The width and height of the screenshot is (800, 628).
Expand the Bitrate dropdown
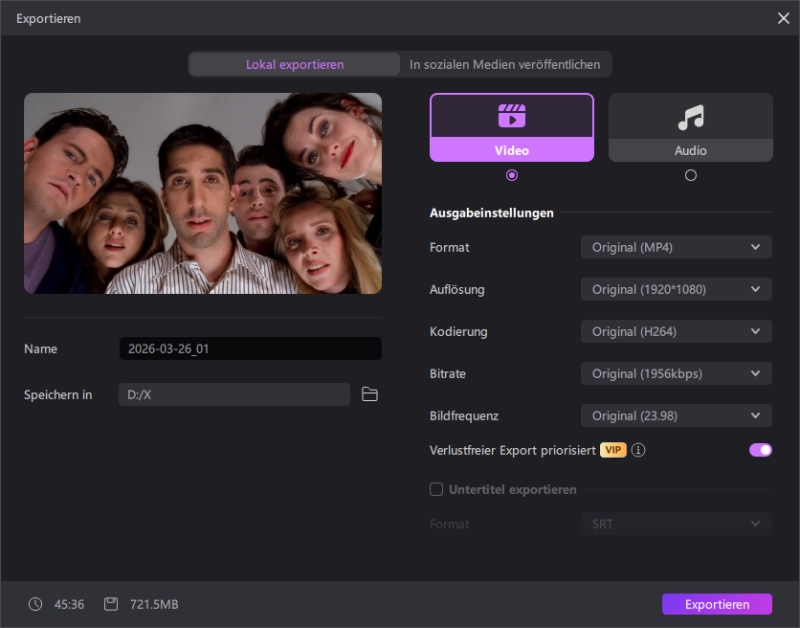pyautogui.click(x=676, y=373)
